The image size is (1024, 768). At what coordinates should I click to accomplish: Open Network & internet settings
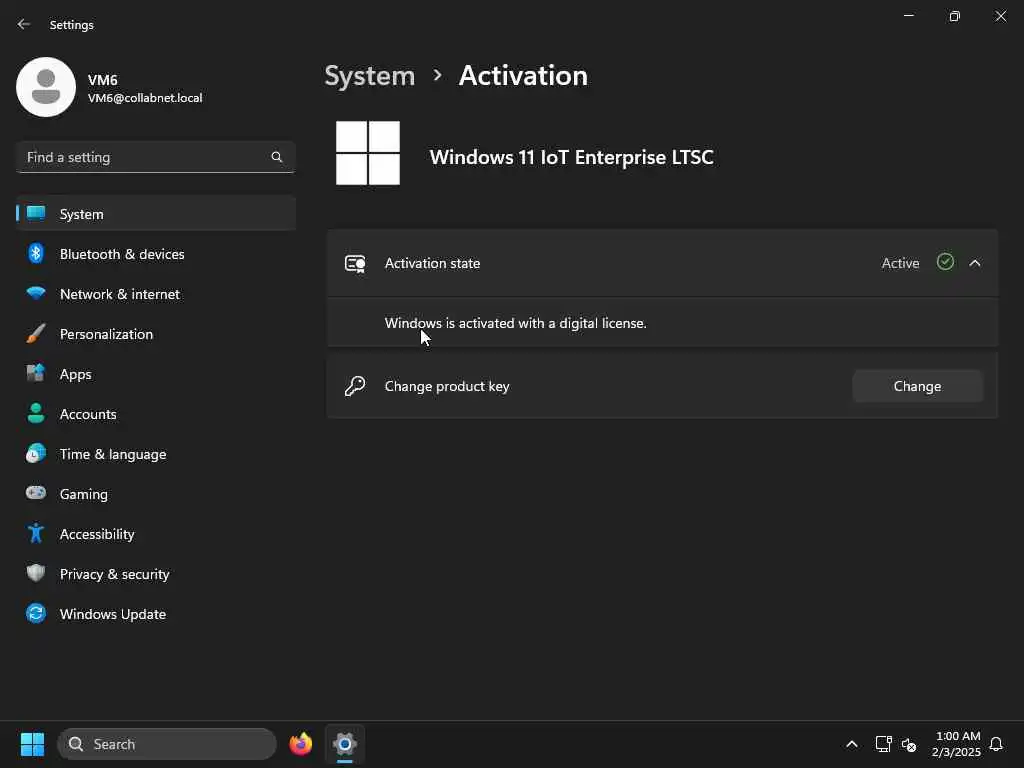tap(156, 294)
